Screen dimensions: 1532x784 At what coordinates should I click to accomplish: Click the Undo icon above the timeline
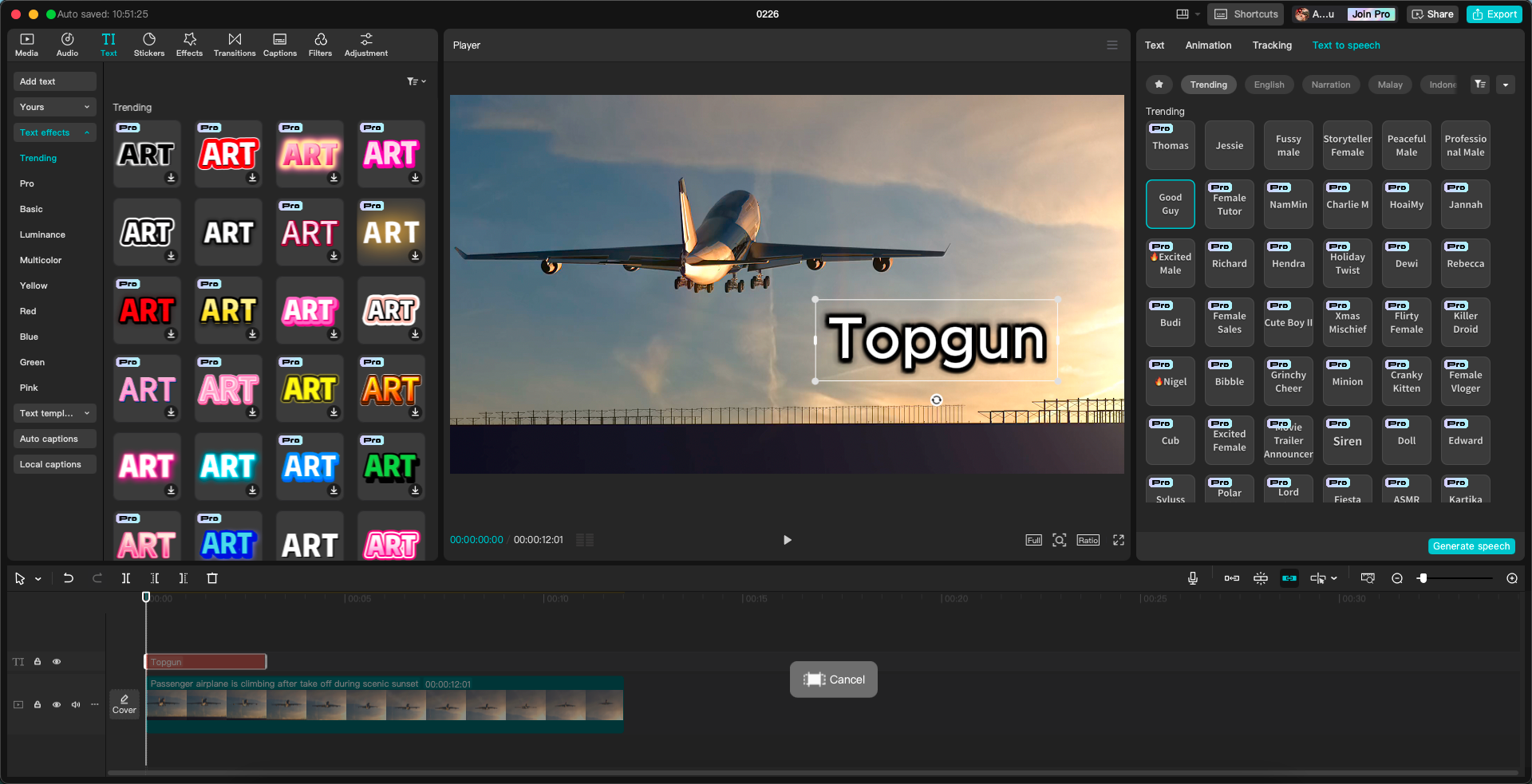tap(69, 578)
